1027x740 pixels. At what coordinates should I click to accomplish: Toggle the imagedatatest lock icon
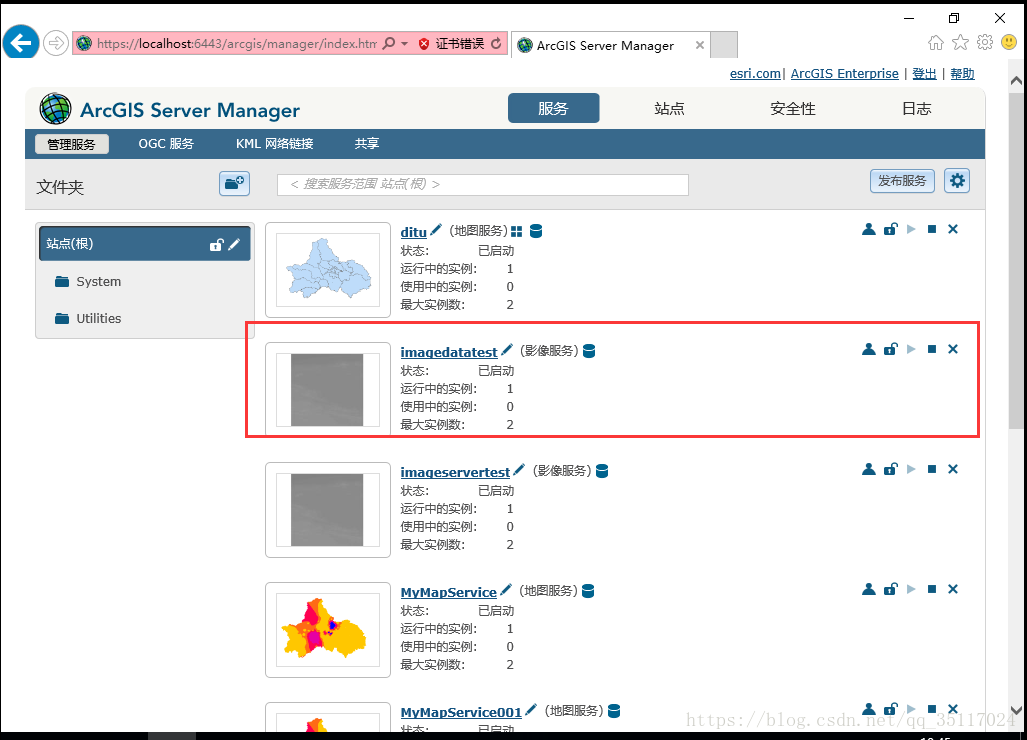[x=890, y=349]
